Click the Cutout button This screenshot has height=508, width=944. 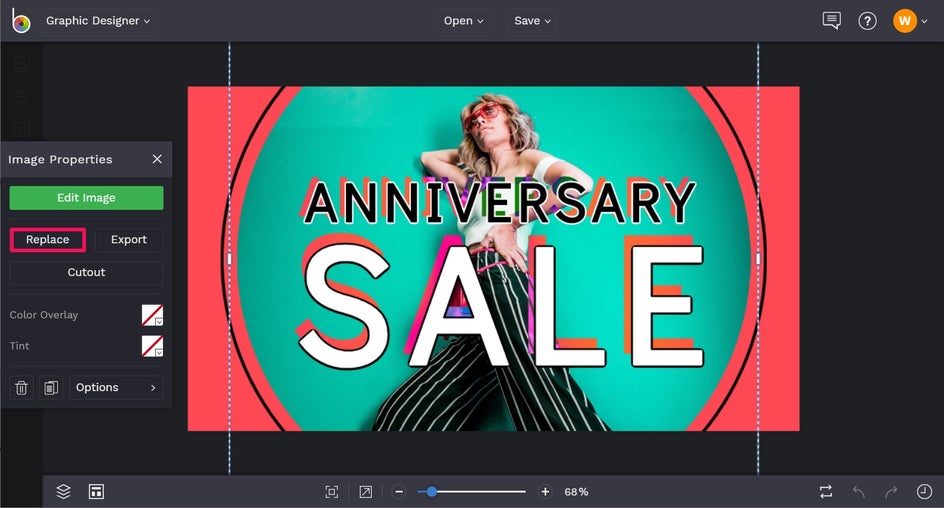tap(86, 272)
